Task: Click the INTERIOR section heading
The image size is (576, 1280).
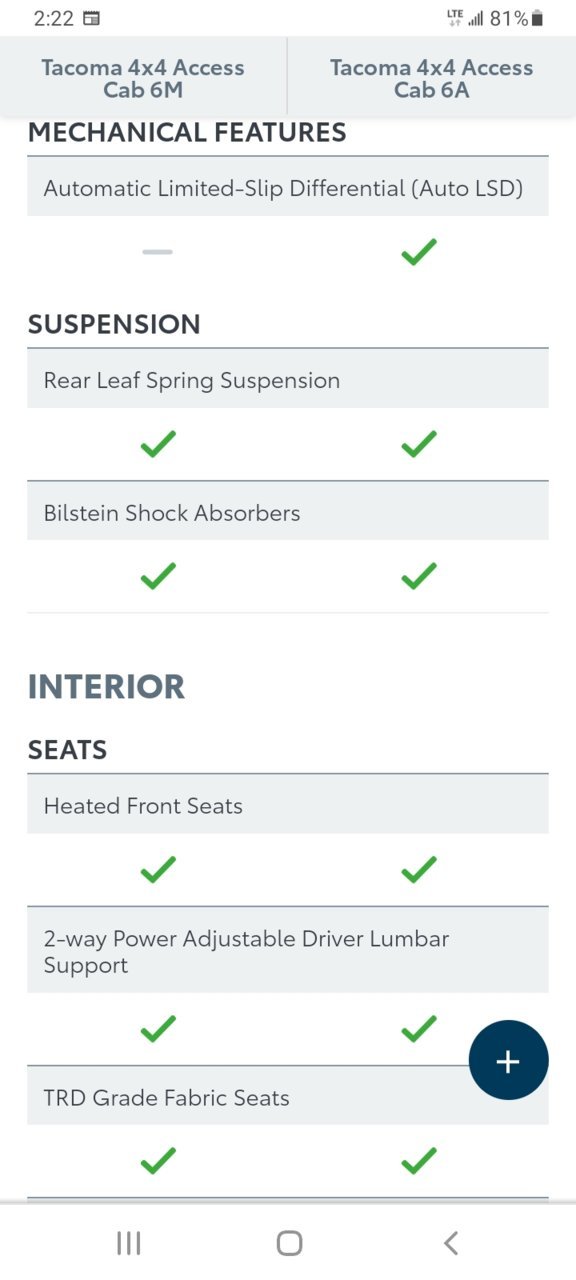Action: pos(106,687)
